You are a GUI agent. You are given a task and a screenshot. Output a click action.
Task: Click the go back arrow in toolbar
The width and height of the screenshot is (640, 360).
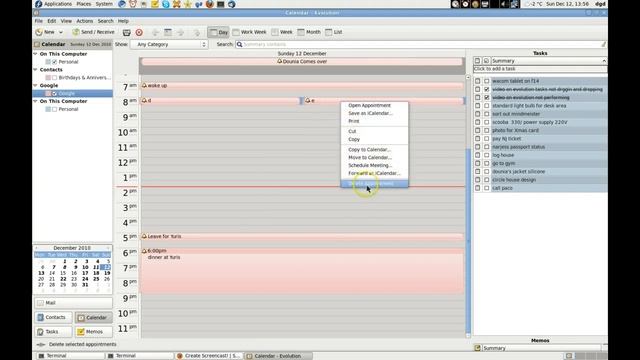155,32
